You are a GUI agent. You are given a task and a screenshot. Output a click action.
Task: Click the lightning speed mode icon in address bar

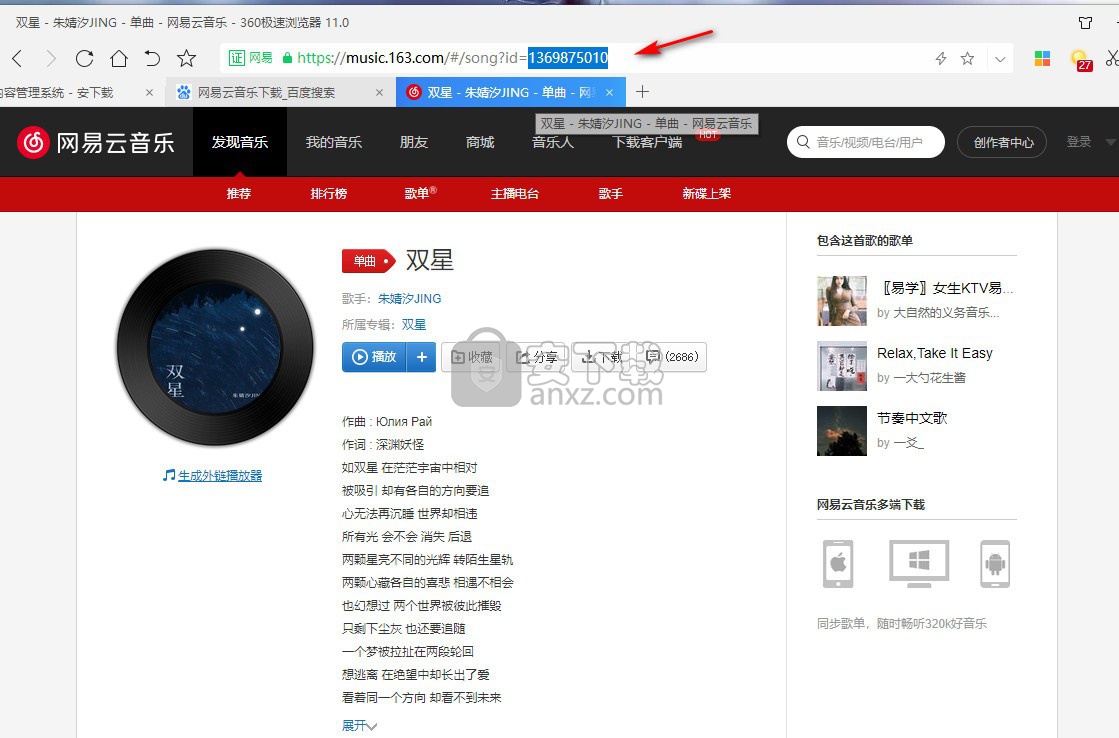(x=941, y=59)
